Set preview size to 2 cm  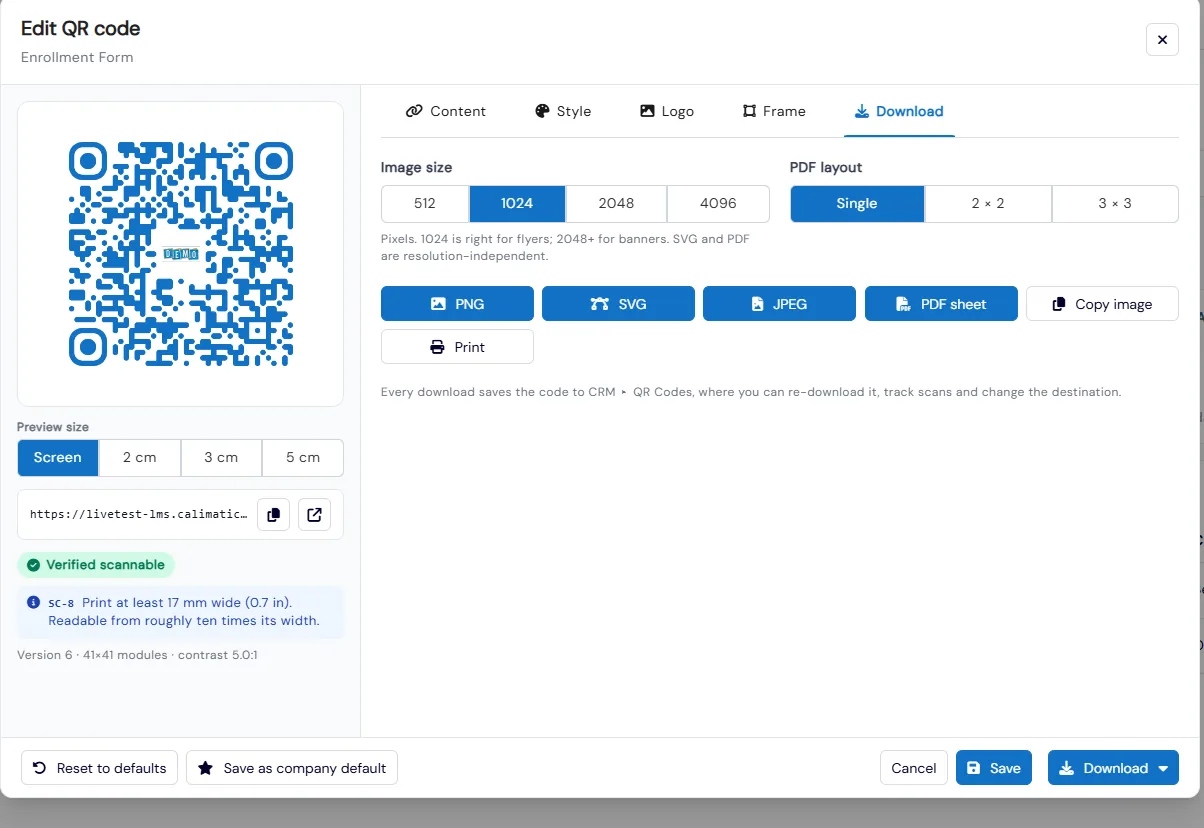(x=140, y=458)
